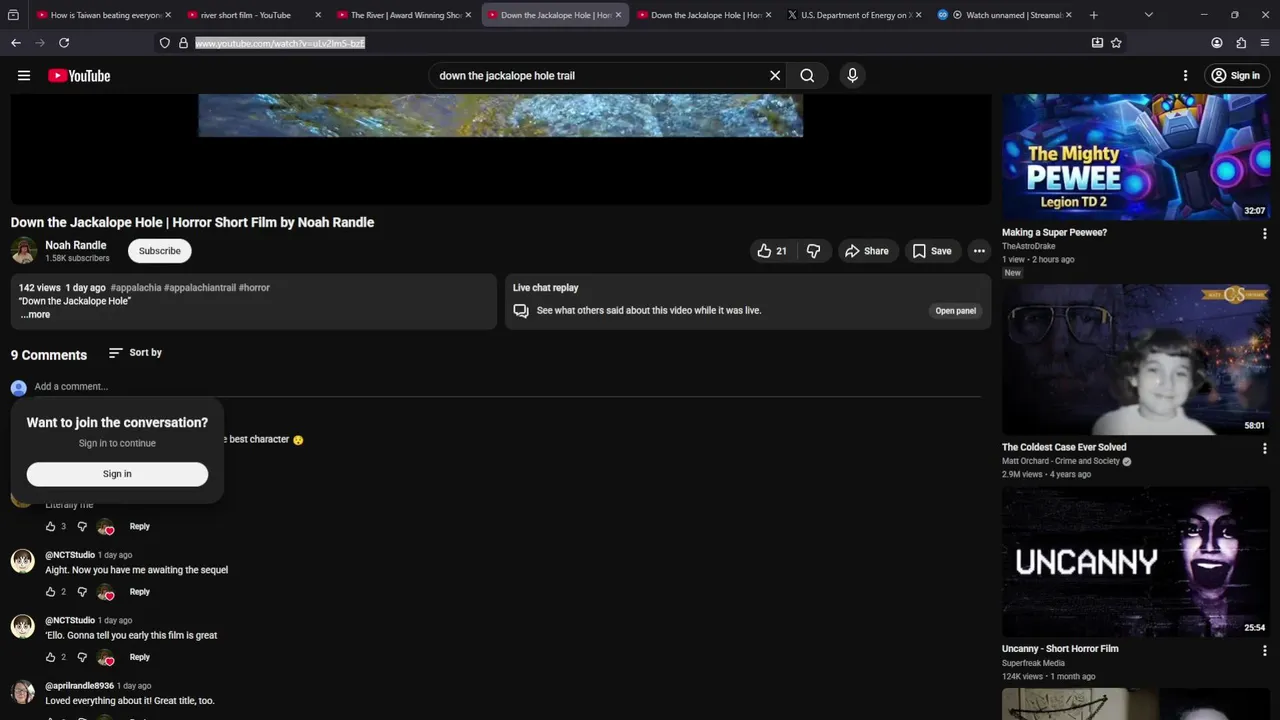Open Noah Randle channel avatar
Image resolution: width=1280 pixels, height=720 pixels.
pyautogui.click(x=24, y=251)
